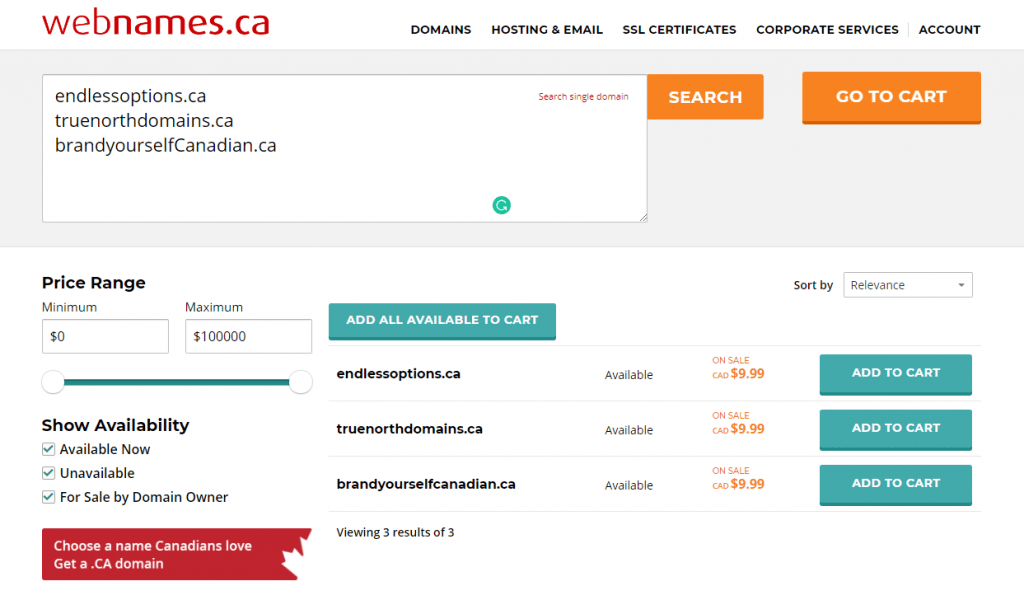Add endlessoptions.ca to cart
This screenshot has height=614, width=1024.
tap(895, 374)
